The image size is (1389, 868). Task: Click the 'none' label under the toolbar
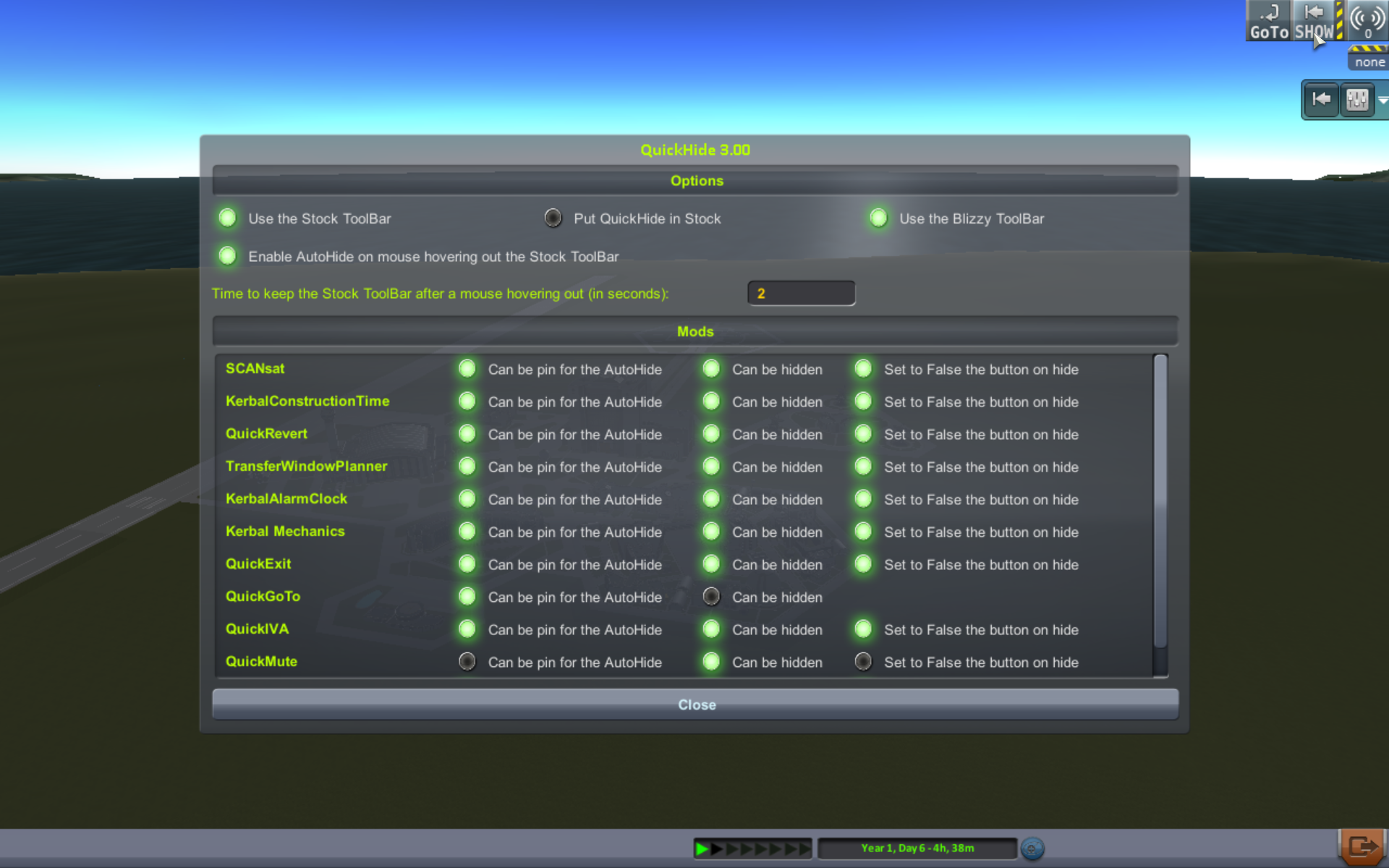(1369, 62)
